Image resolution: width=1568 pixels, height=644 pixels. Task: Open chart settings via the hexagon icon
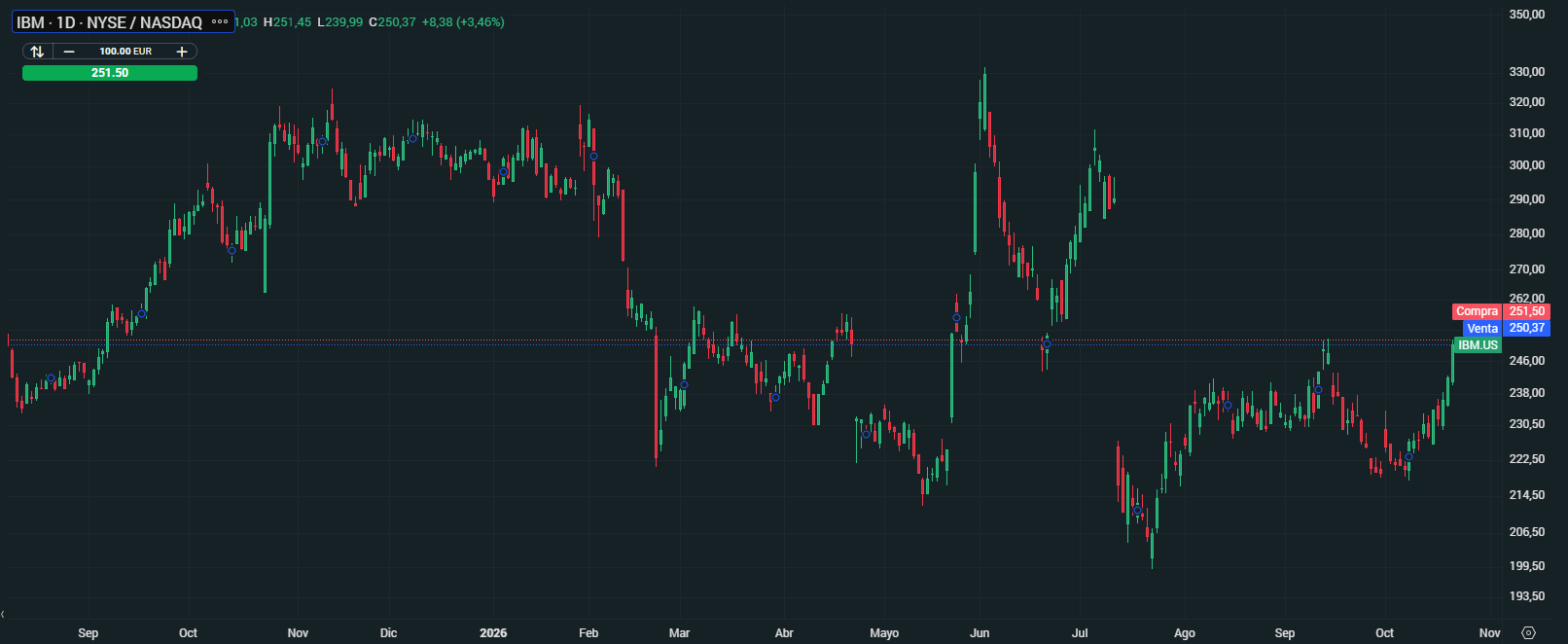(x=1528, y=632)
